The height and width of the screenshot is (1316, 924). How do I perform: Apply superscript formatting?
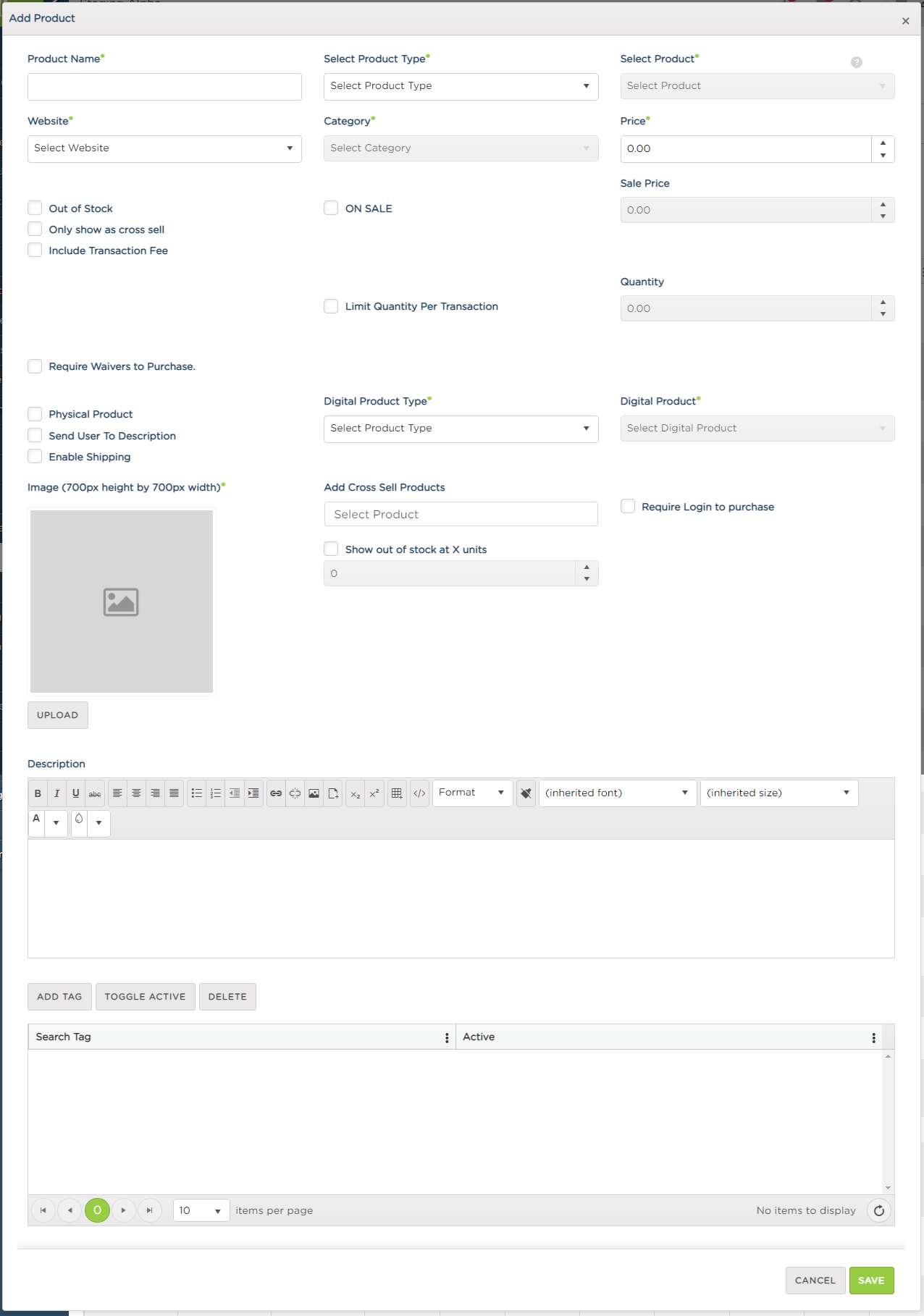pos(374,793)
